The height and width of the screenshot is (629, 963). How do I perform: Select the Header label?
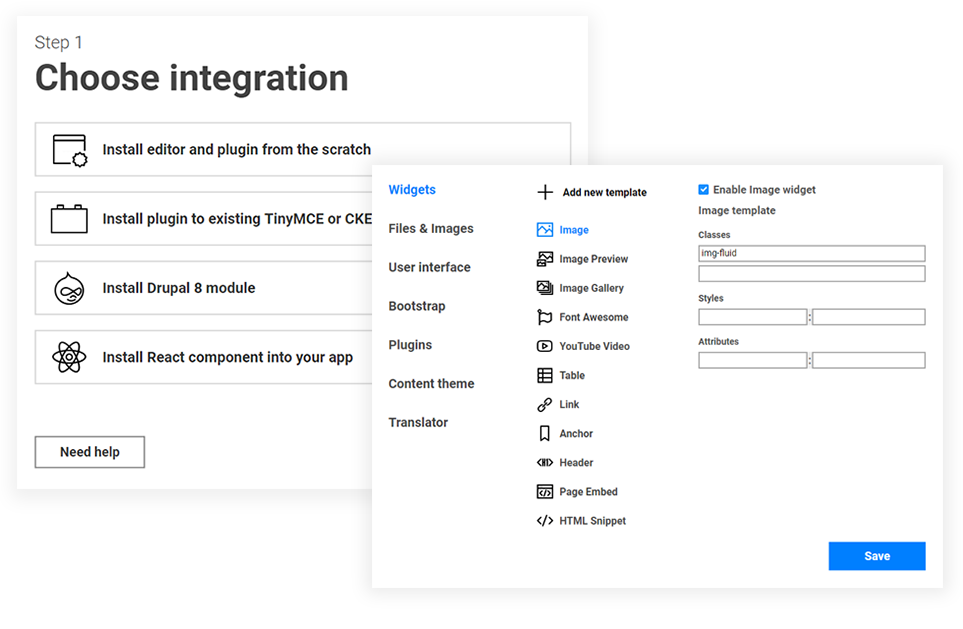tap(576, 463)
